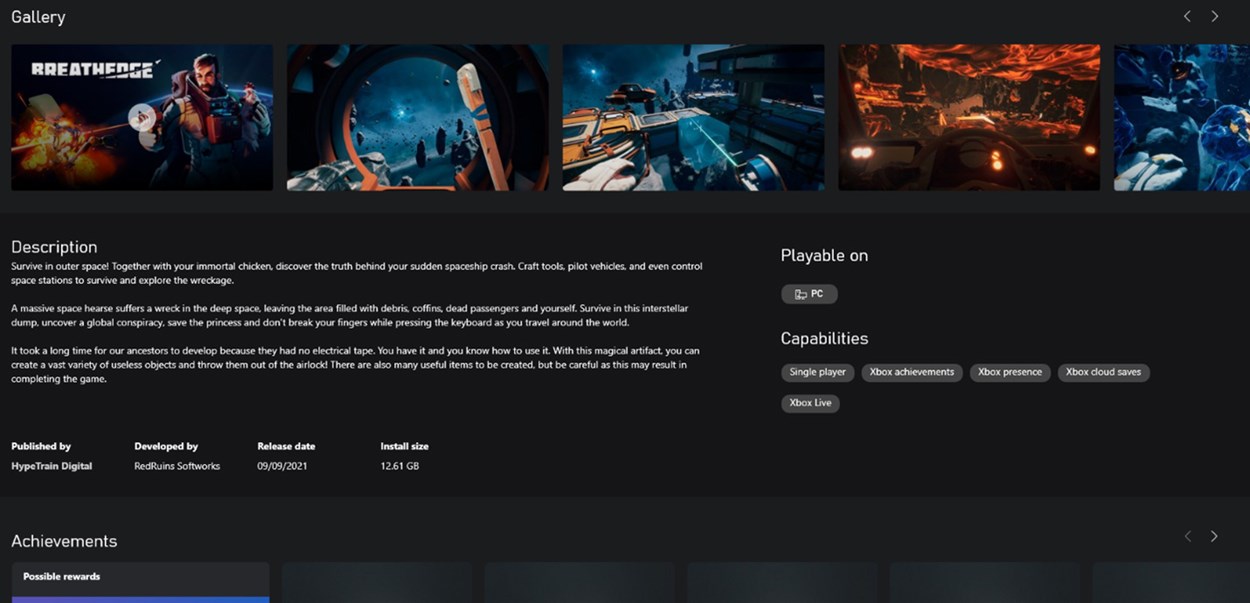
Task: Advance Gallery with the right chevron
Action: pyautogui.click(x=1215, y=16)
